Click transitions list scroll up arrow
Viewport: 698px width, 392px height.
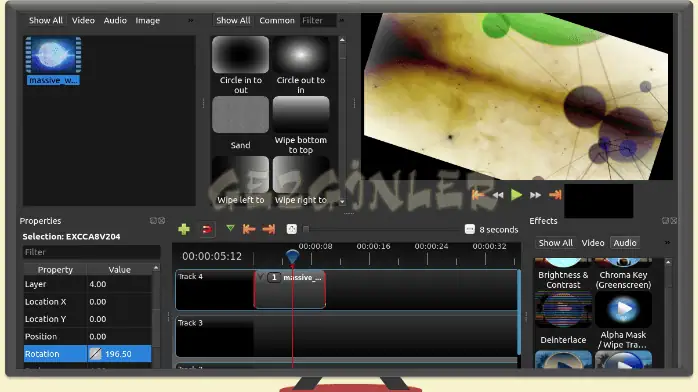point(342,40)
